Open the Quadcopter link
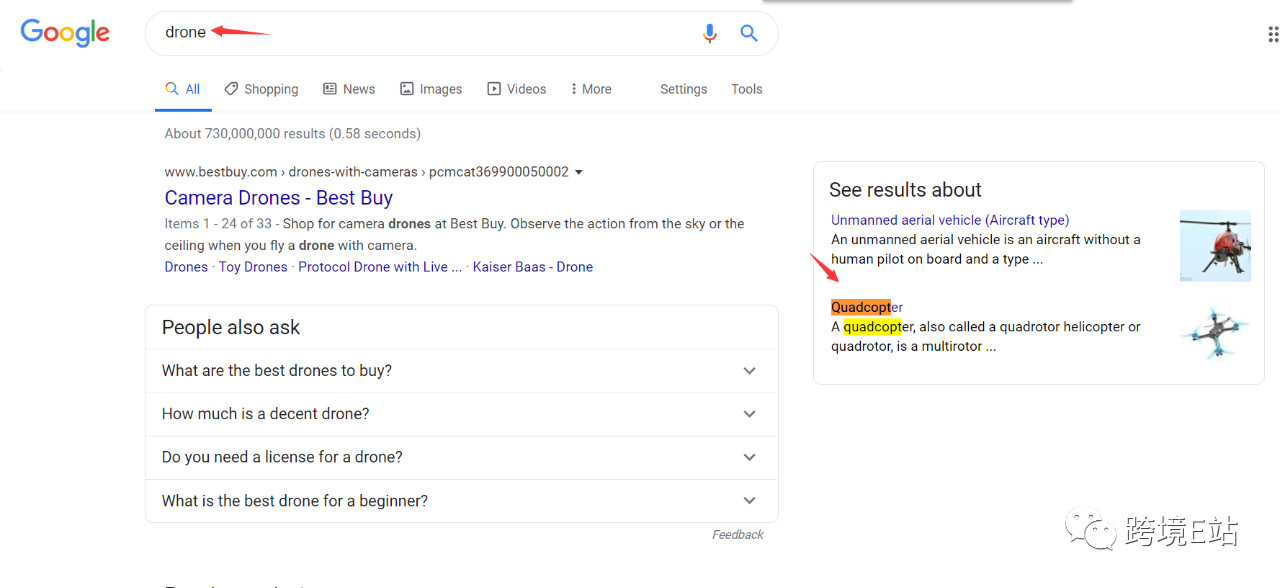 tap(867, 307)
